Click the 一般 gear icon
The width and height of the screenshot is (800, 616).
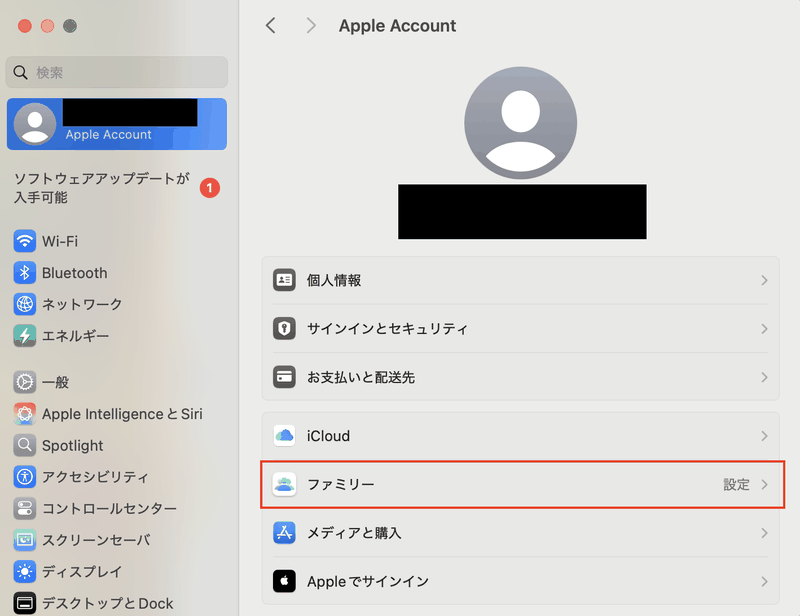point(24,382)
